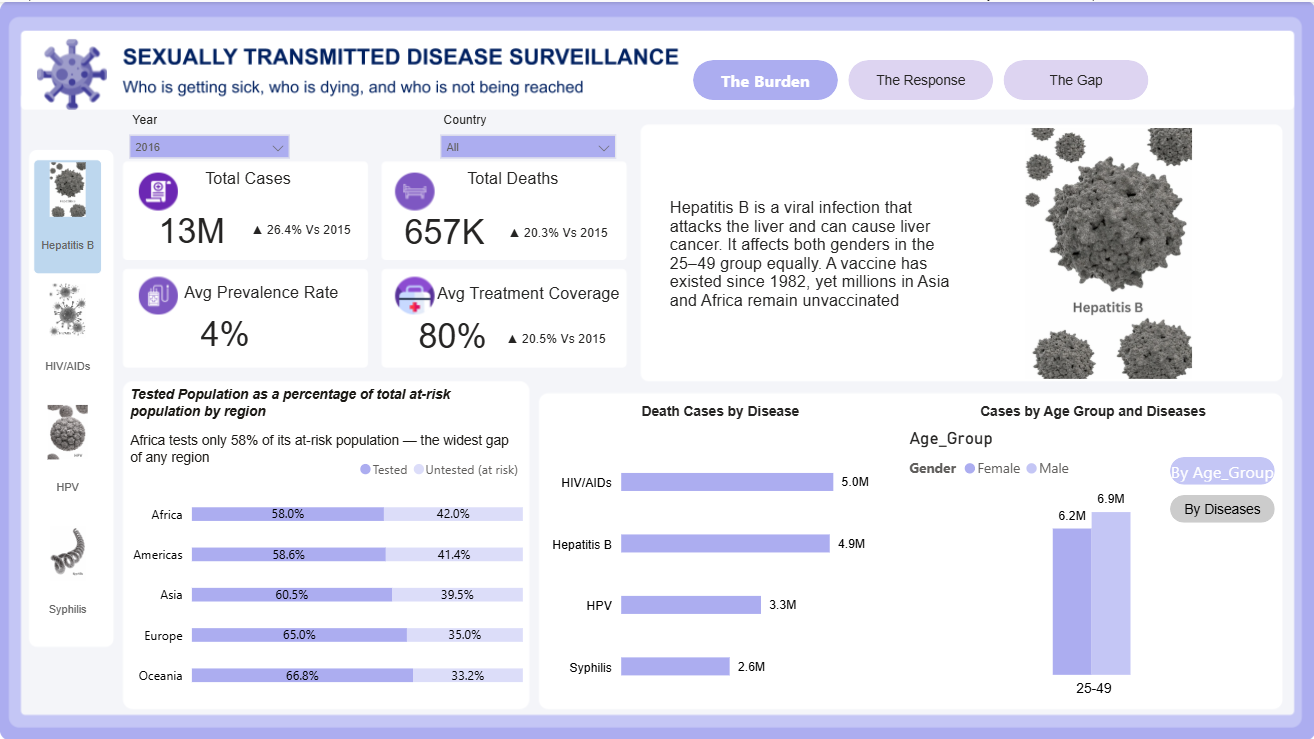The width and height of the screenshot is (1314, 739).
Task: Click the Female gender legend marker
Action: pos(970,468)
